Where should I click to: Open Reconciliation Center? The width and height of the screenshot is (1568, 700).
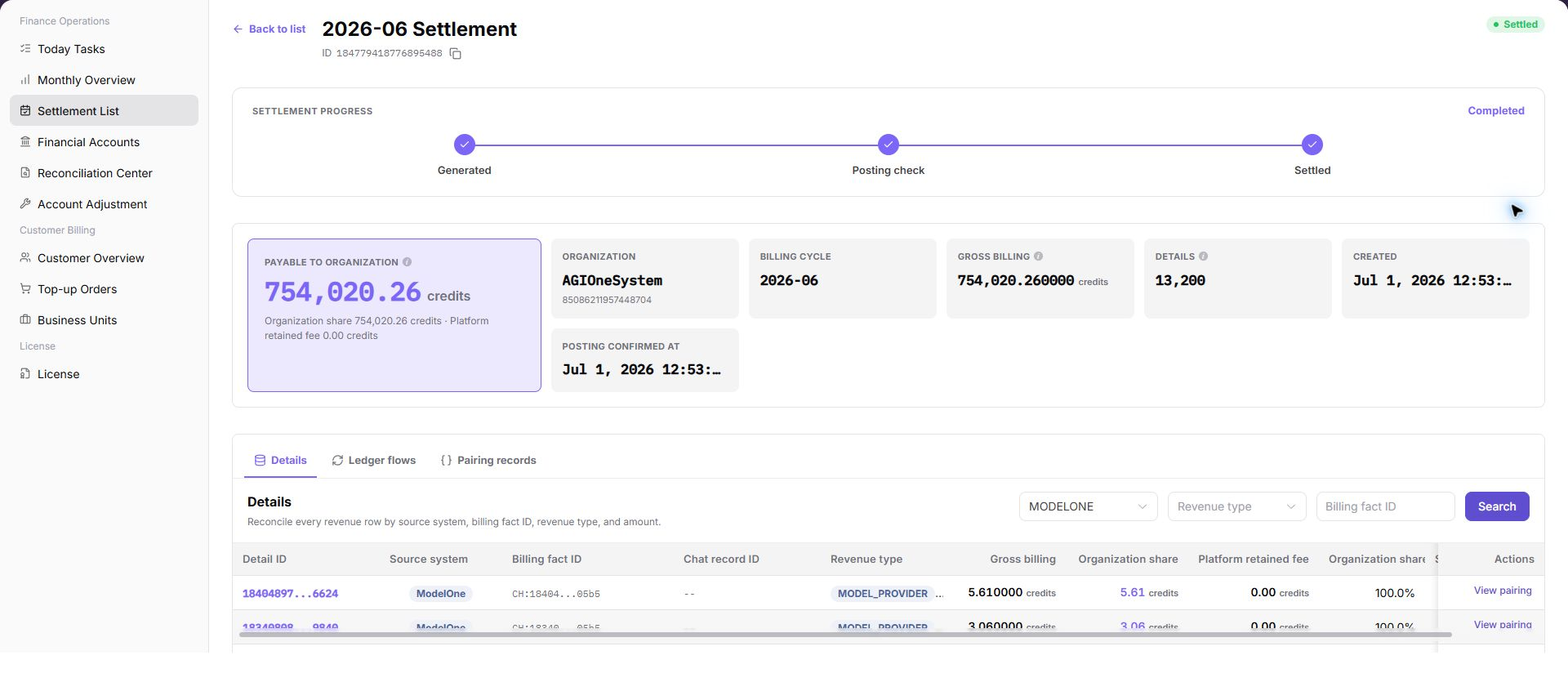point(104,173)
